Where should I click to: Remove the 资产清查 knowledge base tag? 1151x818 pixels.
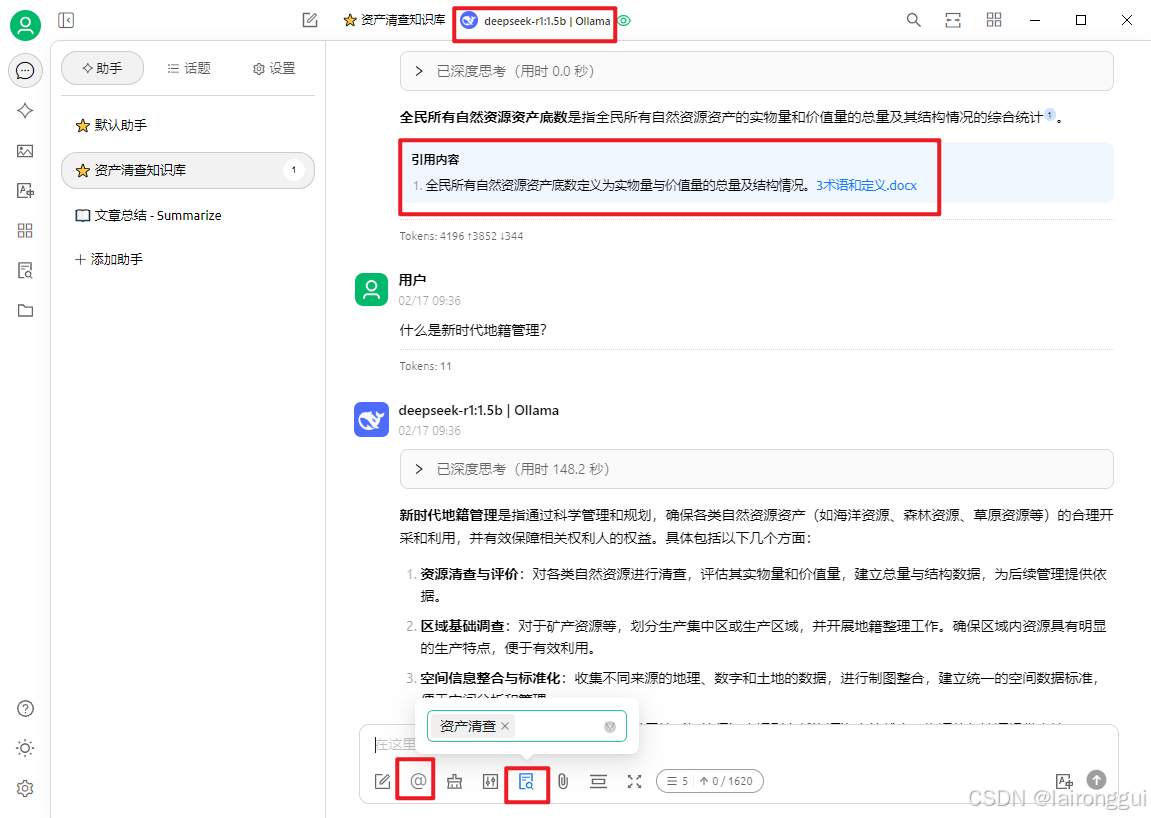pyautogui.click(x=505, y=726)
